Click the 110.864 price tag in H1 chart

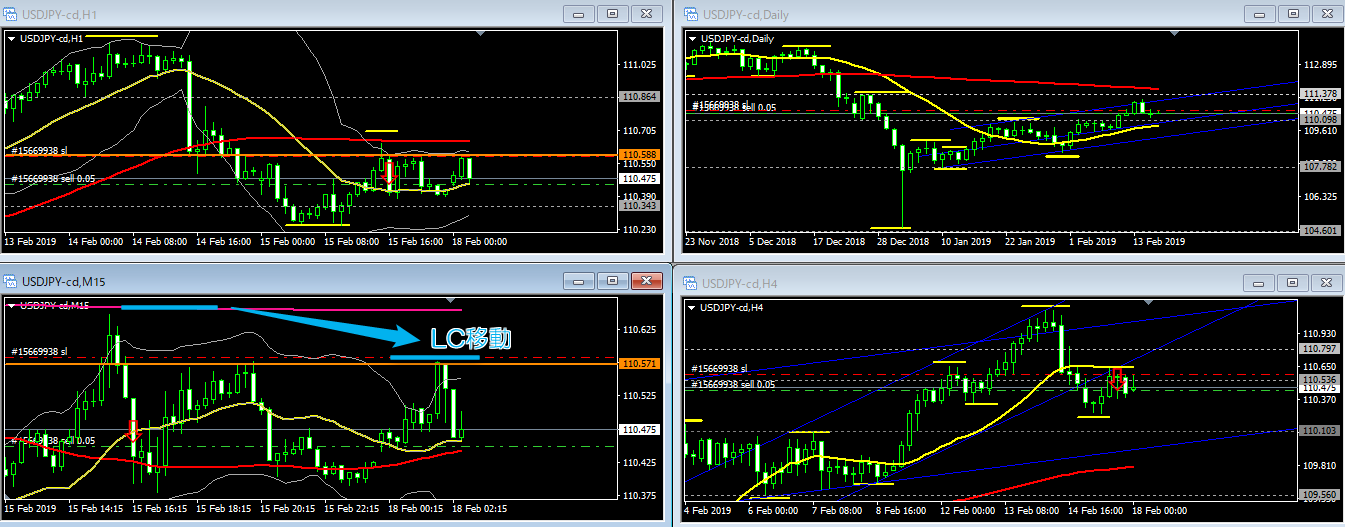(x=639, y=97)
